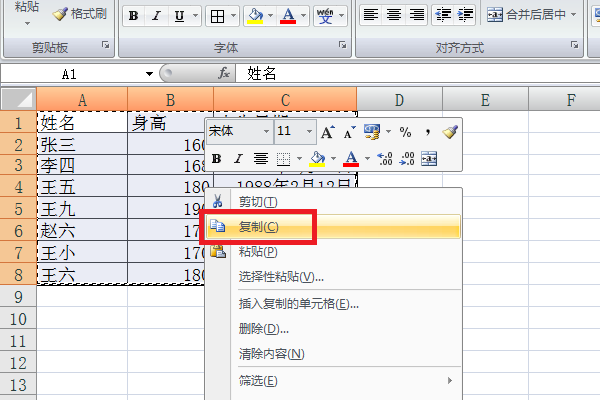This screenshot has height=400, width=600.
Task: Decrease indent in ribbon alignment group
Action: click(x=443, y=15)
